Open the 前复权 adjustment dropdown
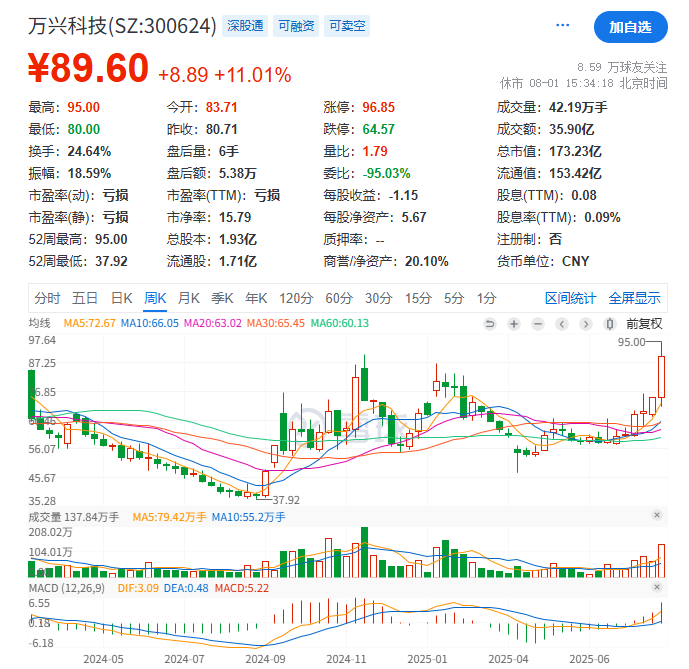The height and width of the screenshot is (669, 689). click(x=644, y=324)
